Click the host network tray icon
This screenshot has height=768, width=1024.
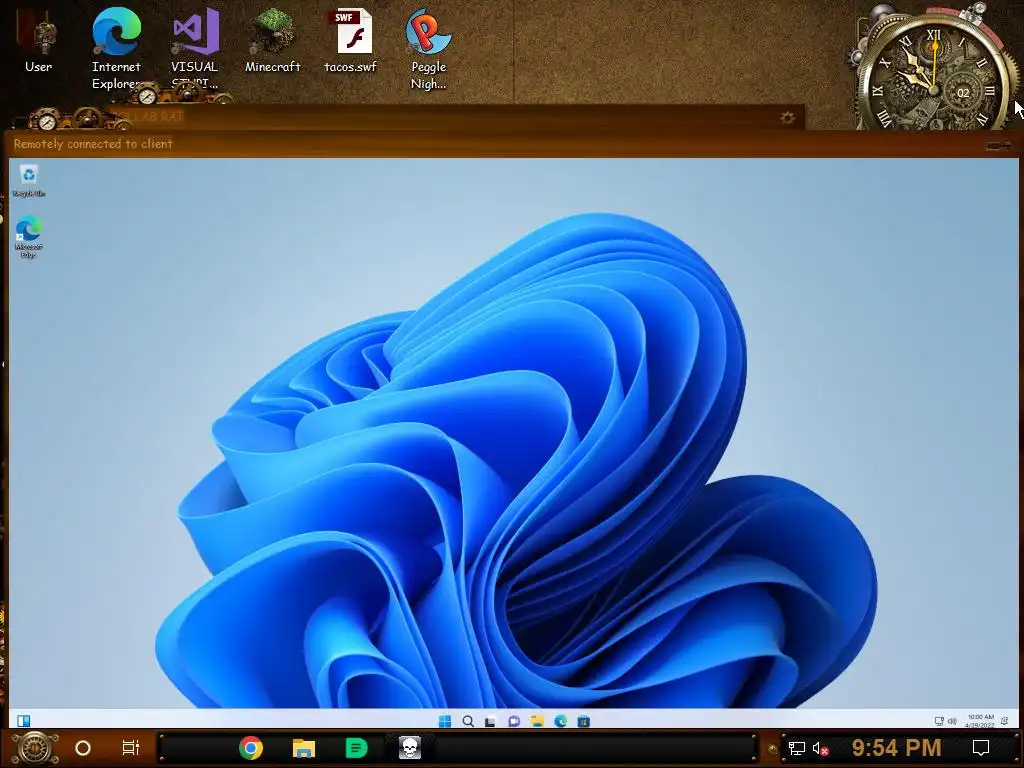(x=796, y=748)
